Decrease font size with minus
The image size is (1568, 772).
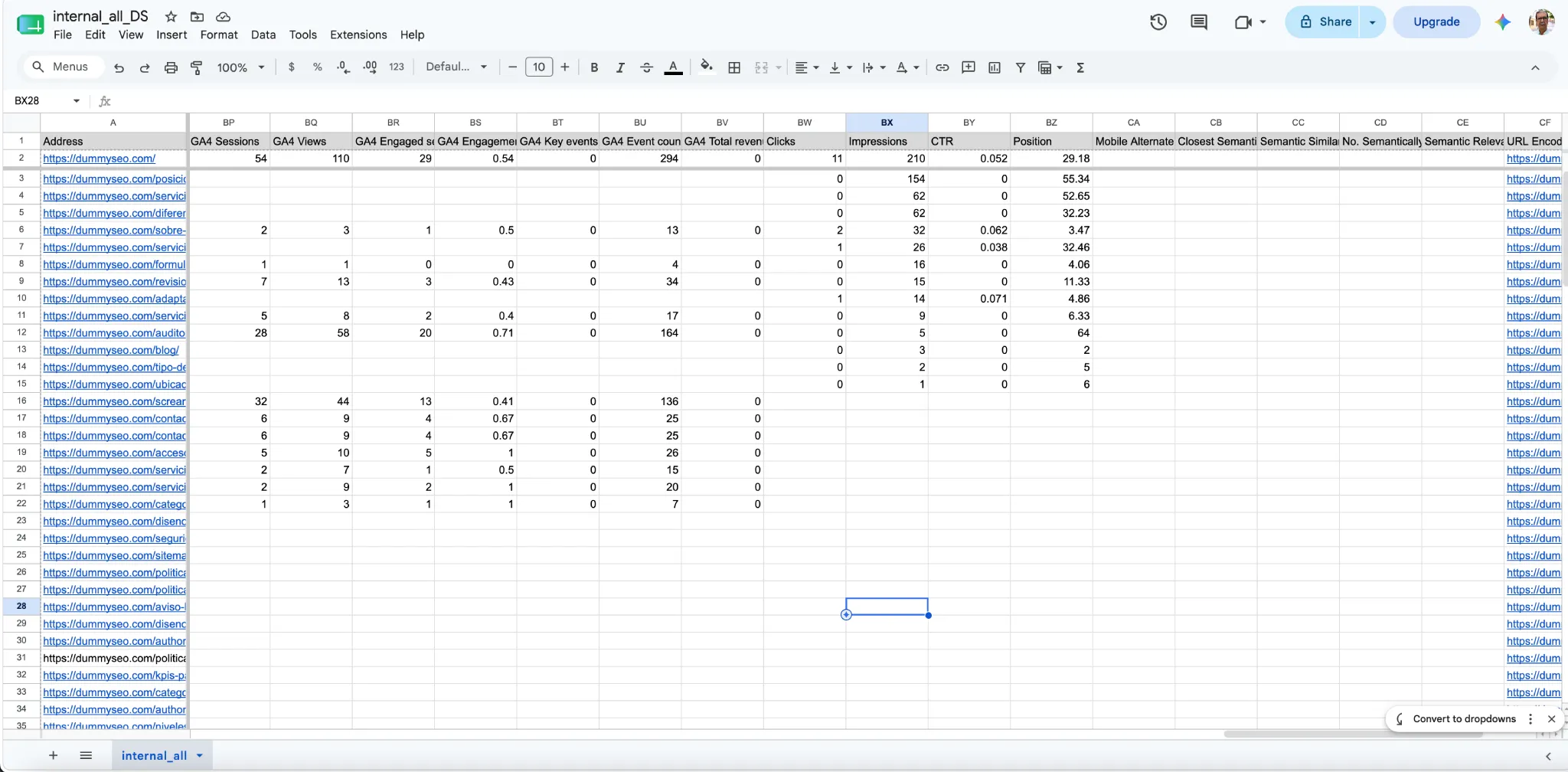pos(512,67)
